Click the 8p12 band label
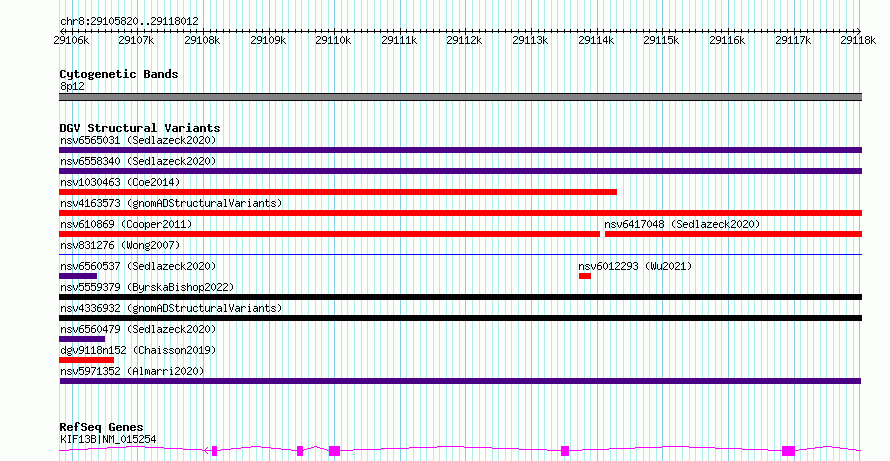The image size is (890, 461). coord(72,87)
